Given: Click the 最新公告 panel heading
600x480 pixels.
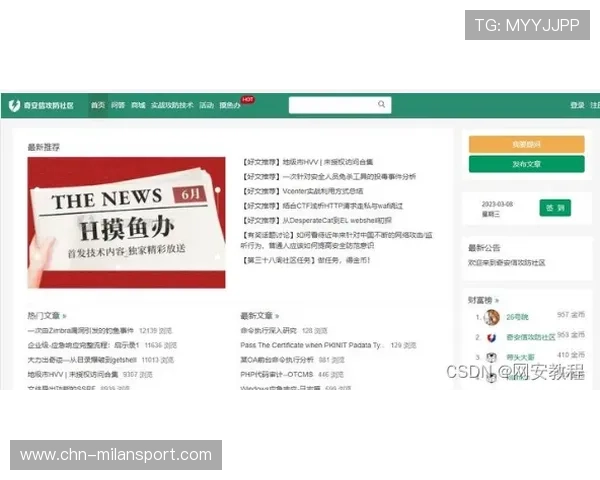Looking at the screenshot, I should tap(484, 248).
